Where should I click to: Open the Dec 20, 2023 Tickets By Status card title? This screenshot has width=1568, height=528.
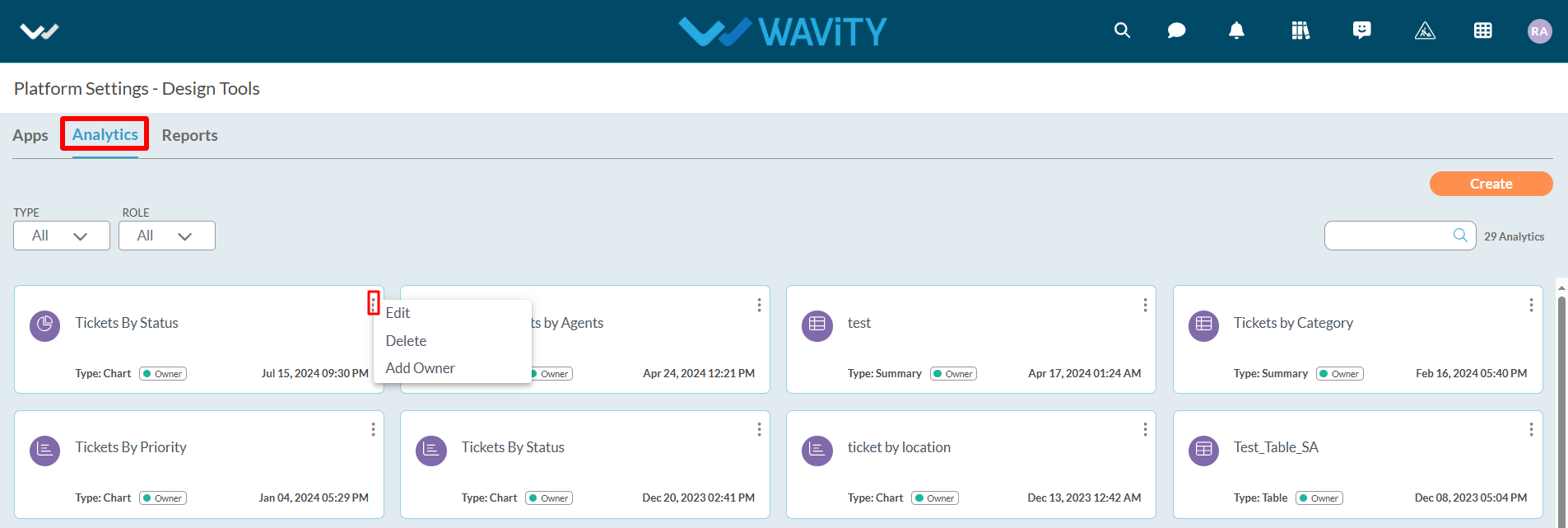(513, 447)
